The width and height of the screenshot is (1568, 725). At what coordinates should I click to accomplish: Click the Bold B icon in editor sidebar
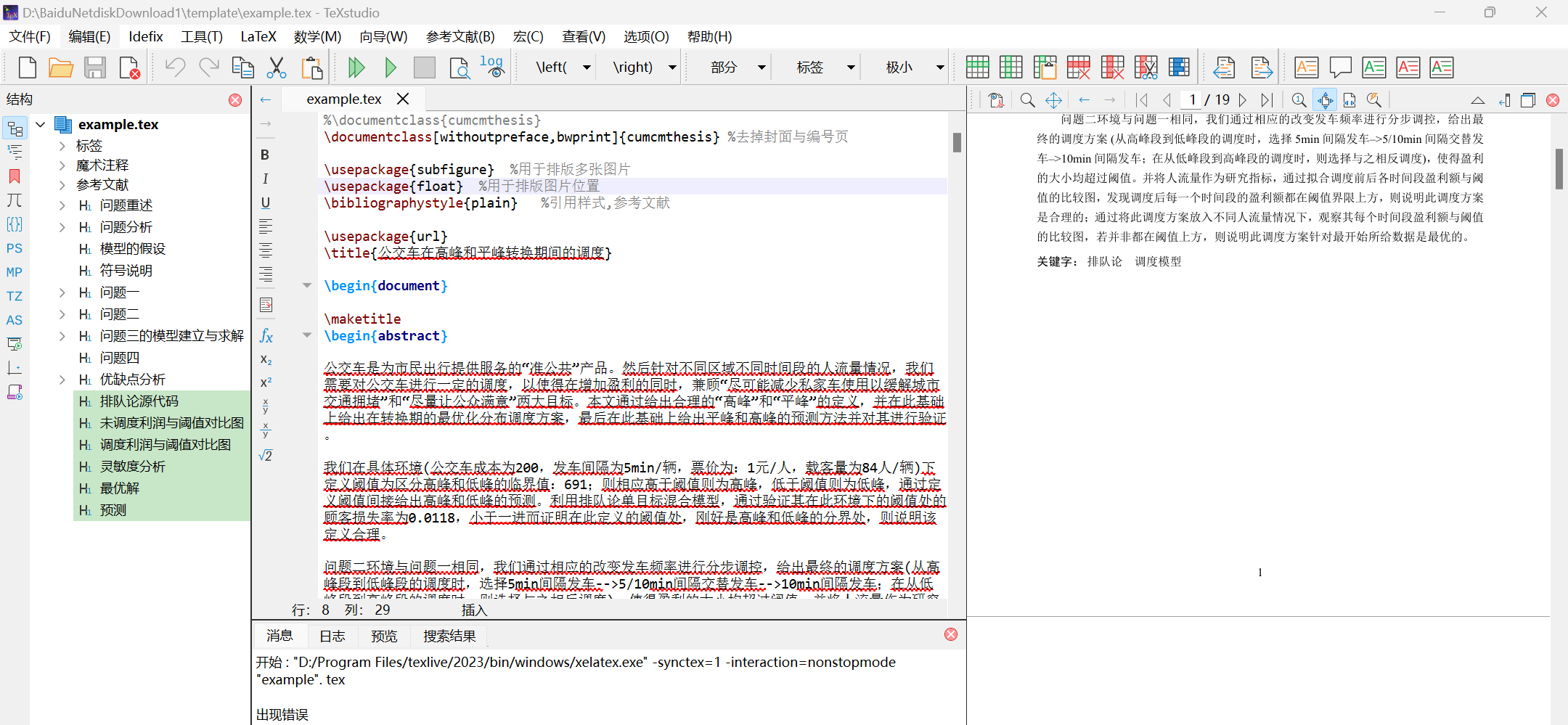pos(265,155)
